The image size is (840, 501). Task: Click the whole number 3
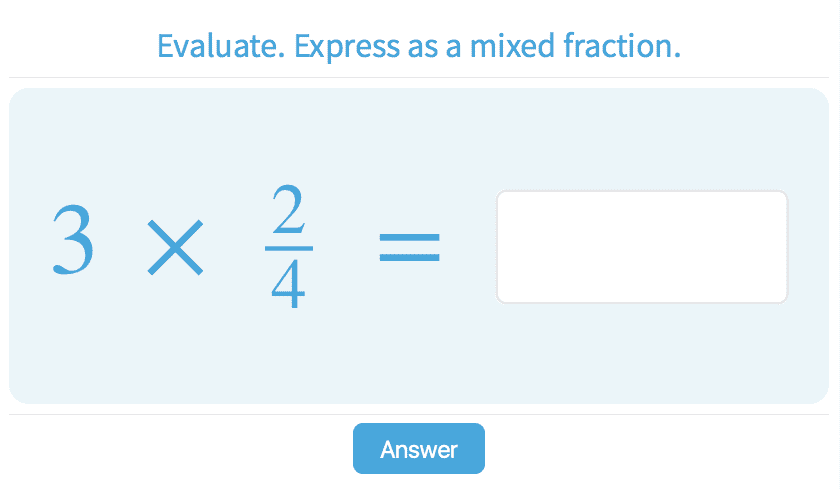tap(73, 242)
